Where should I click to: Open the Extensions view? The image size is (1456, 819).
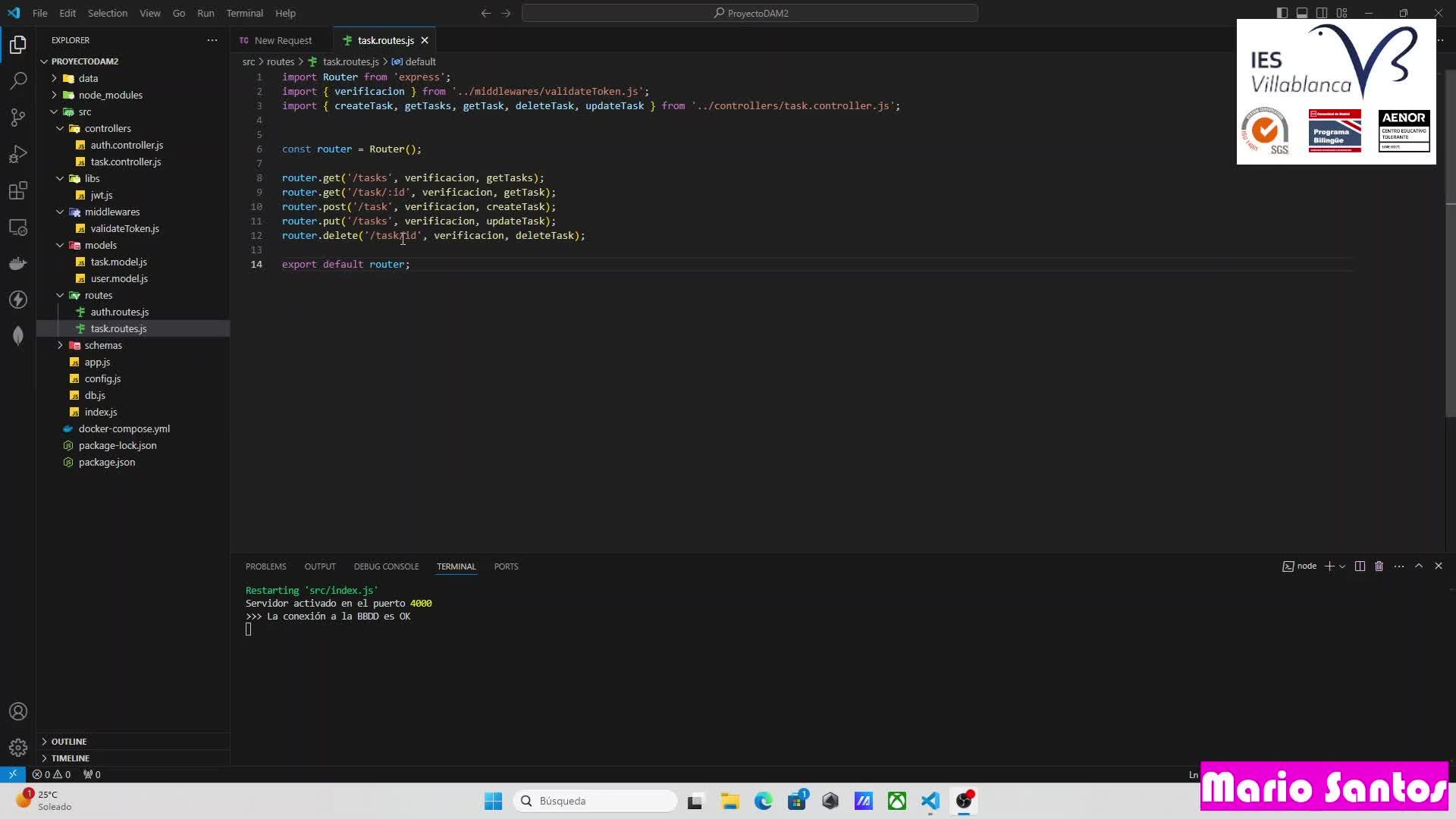pyautogui.click(x=18, y=190)
